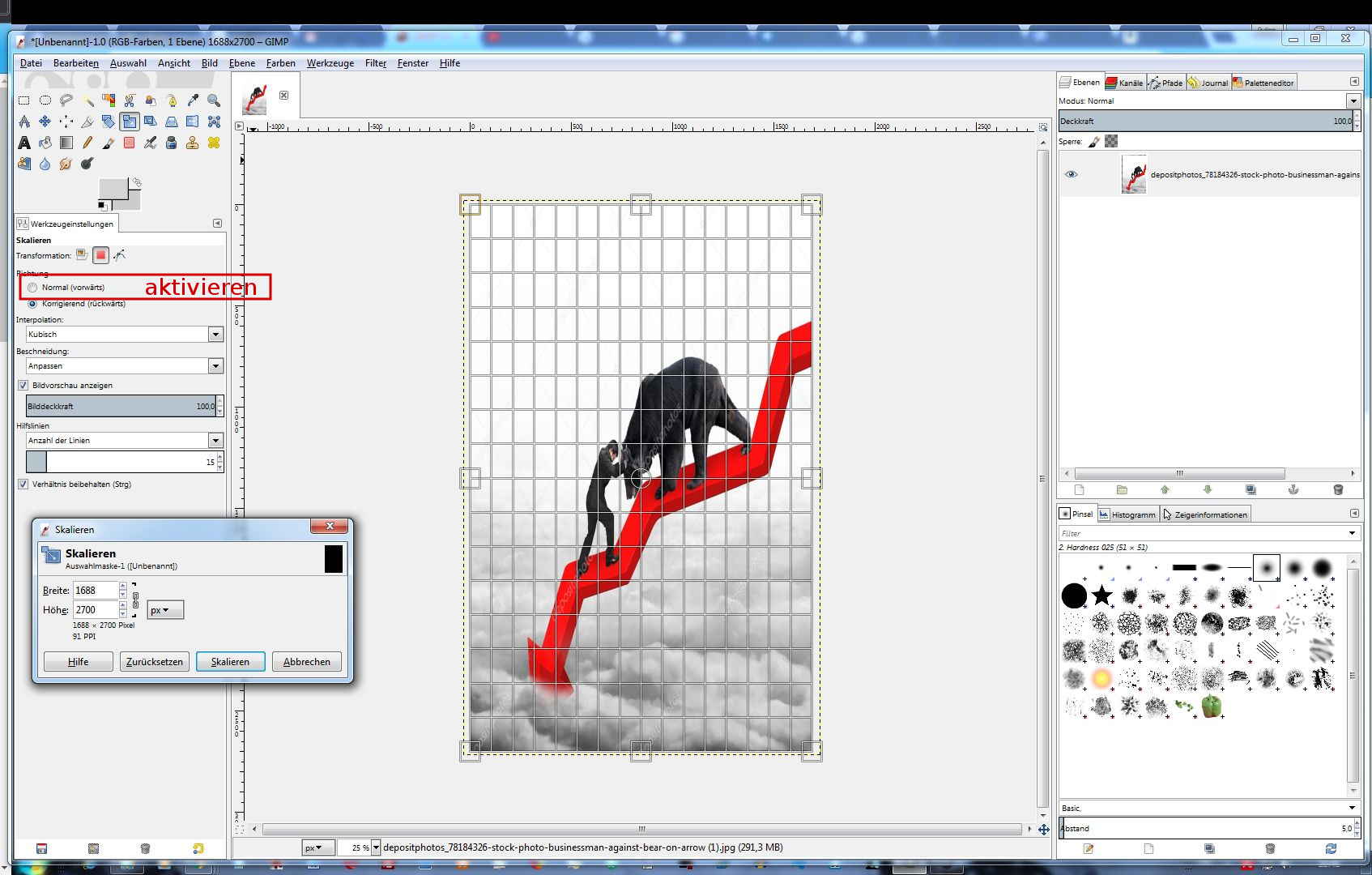Select the Normal (vorwärts) radio button
The image size is (1372, 875).
(x=32, y=288)
